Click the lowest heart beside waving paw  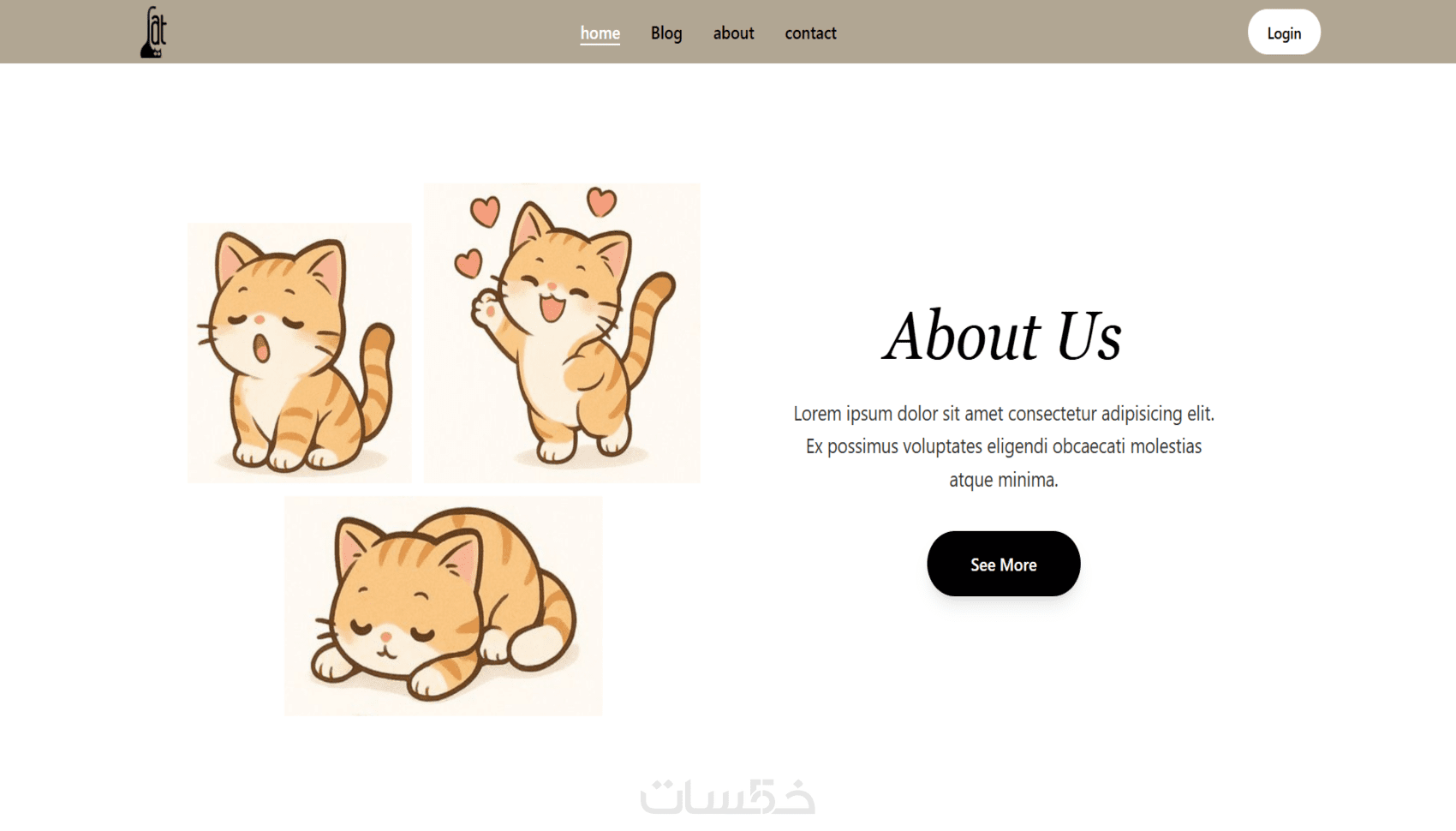click(x=468, y=263)
